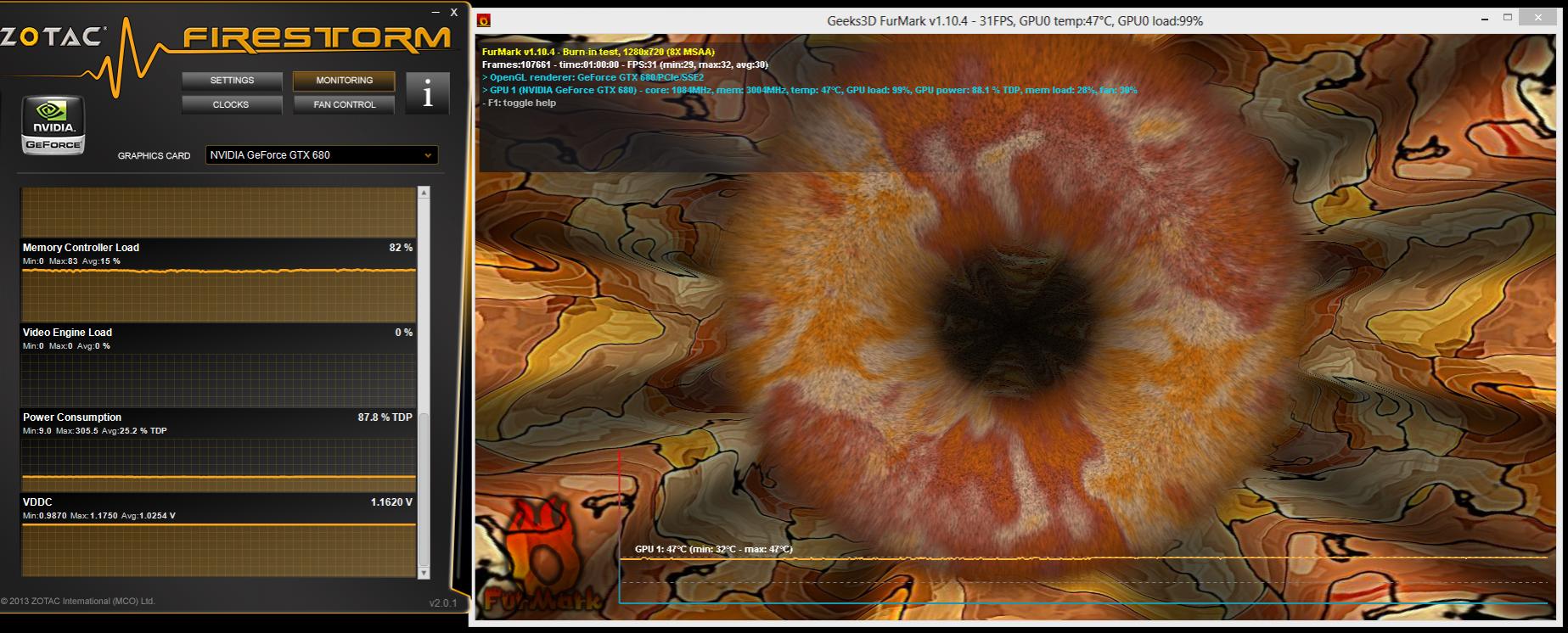This screenshot has width=1568, height=633.
Task: Click the Frames and FPS counter line
Action: pyautogui.click(x=625, y=64)
